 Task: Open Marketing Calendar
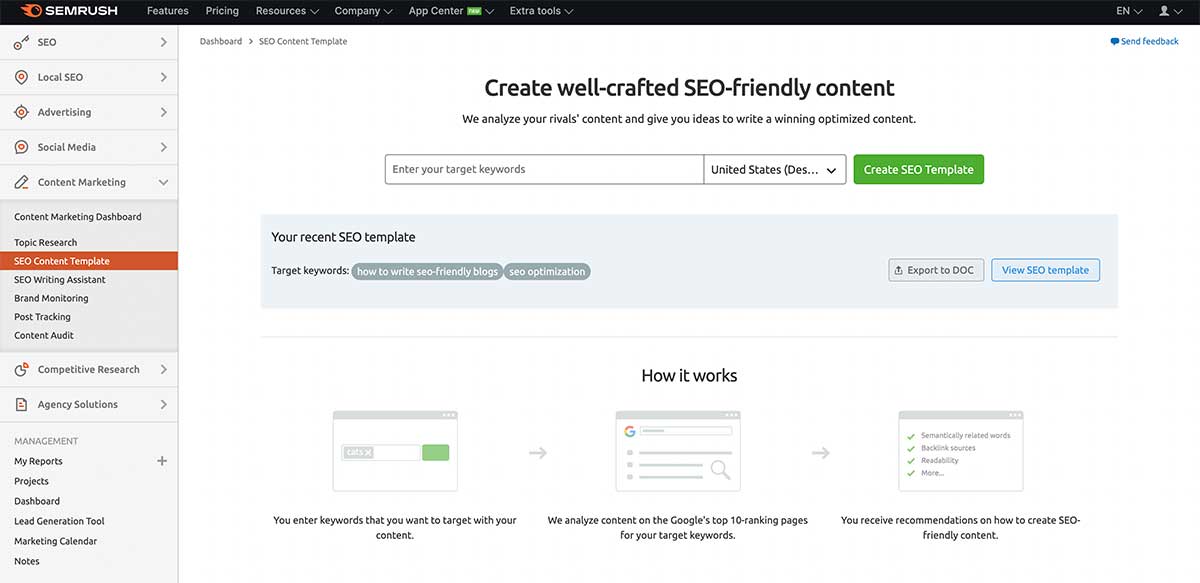coord(56,541)
